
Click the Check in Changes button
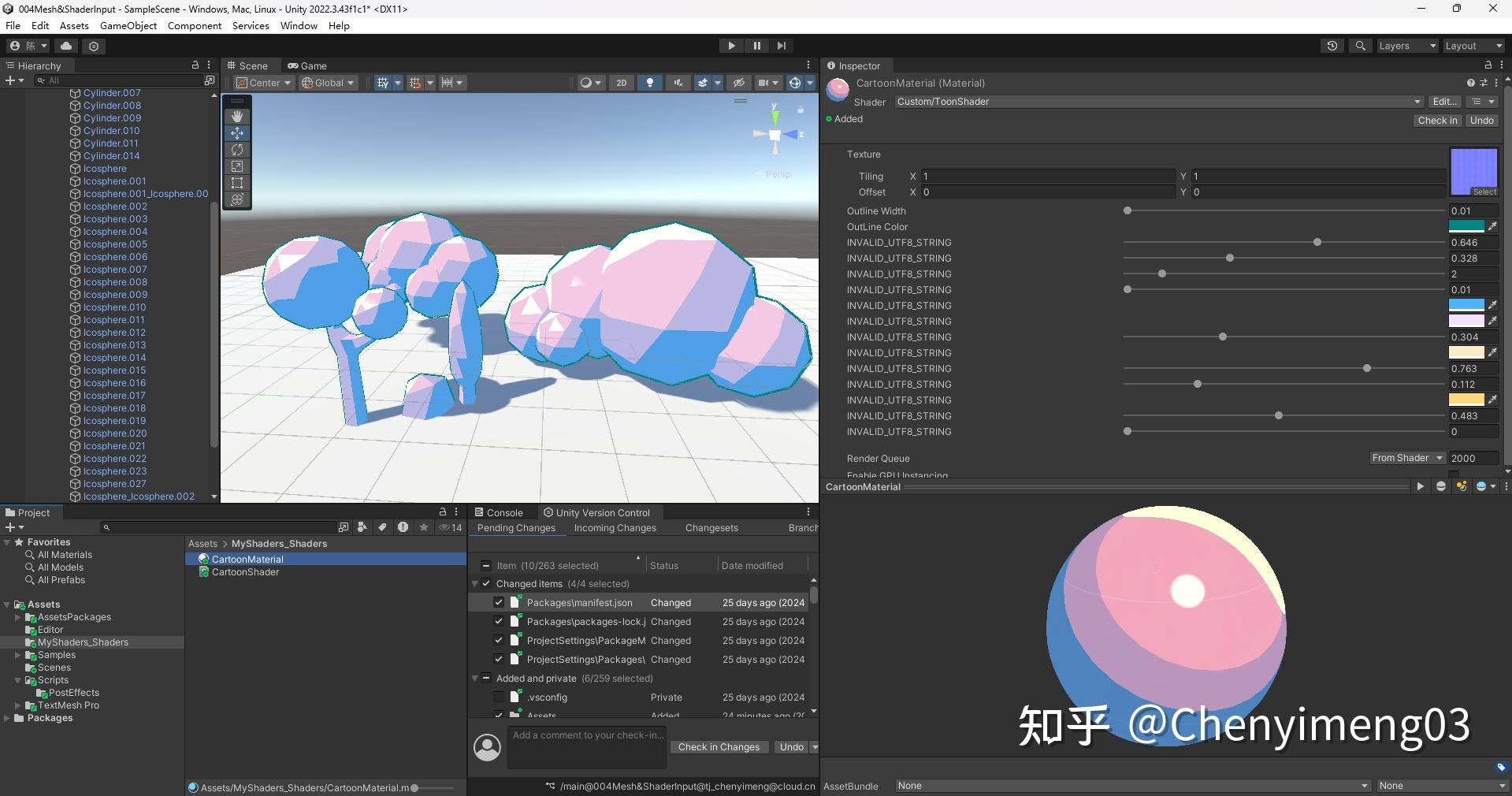point(718,746)
